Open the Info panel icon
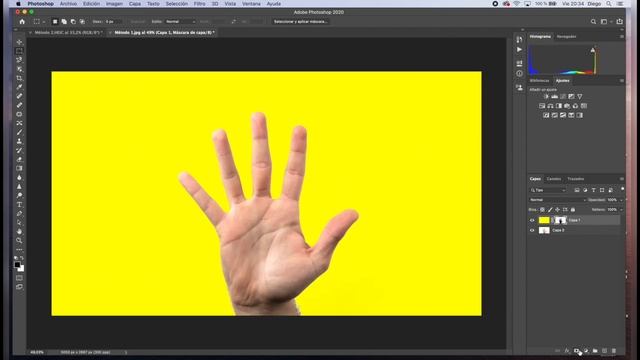The image size is (640, 360). [519, 74]
